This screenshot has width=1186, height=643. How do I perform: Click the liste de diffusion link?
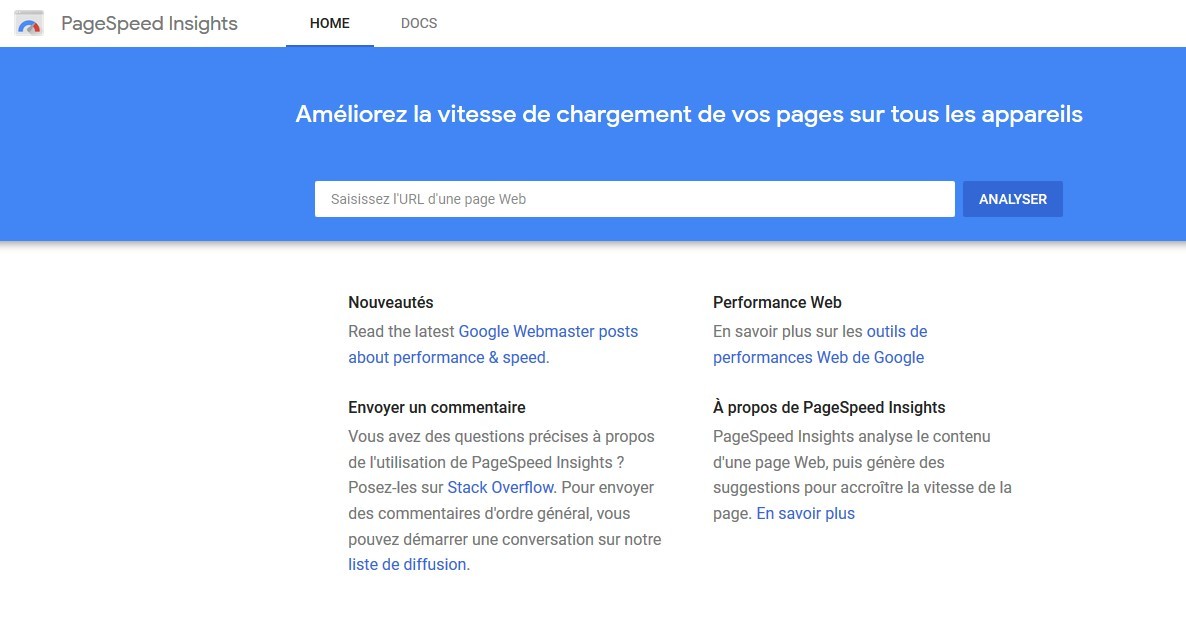407,564
